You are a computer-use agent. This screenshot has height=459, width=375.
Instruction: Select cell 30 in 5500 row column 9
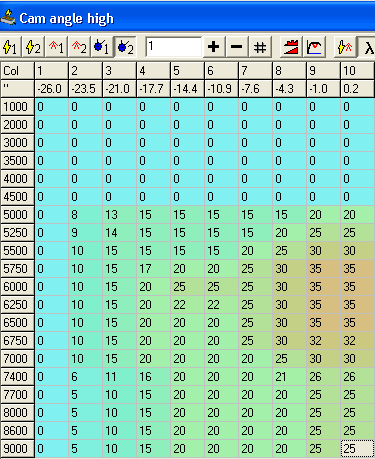pos(324,251)
